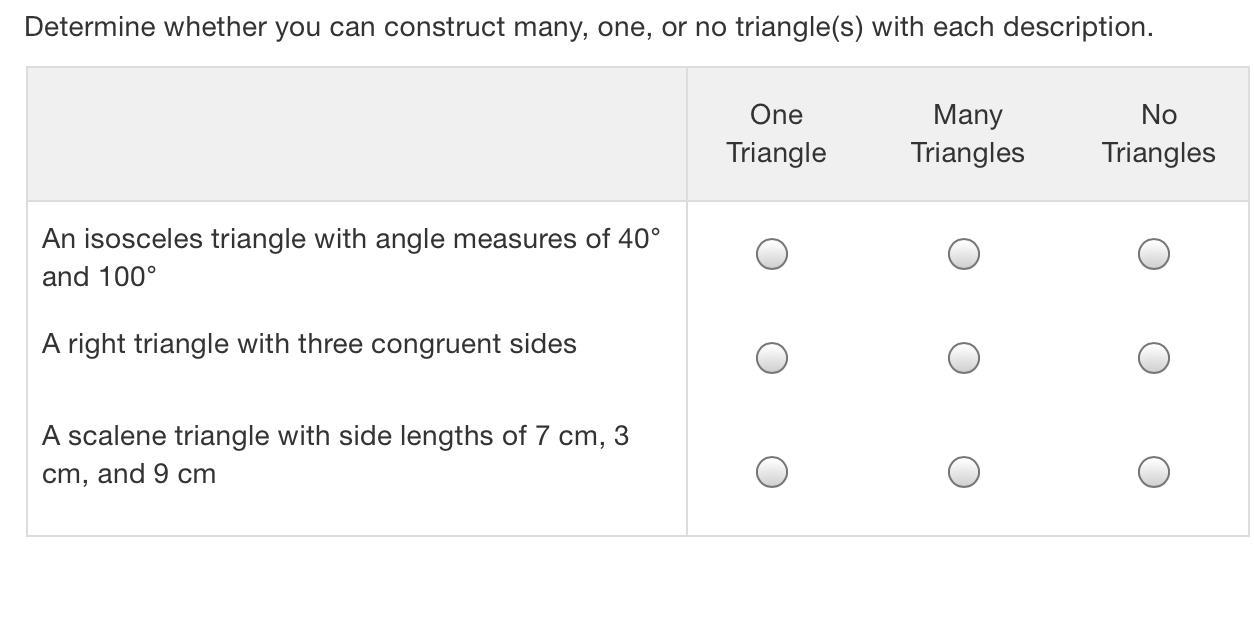Click the right triangle description text
The image size is (1254, 626).
tap(309, 344)
